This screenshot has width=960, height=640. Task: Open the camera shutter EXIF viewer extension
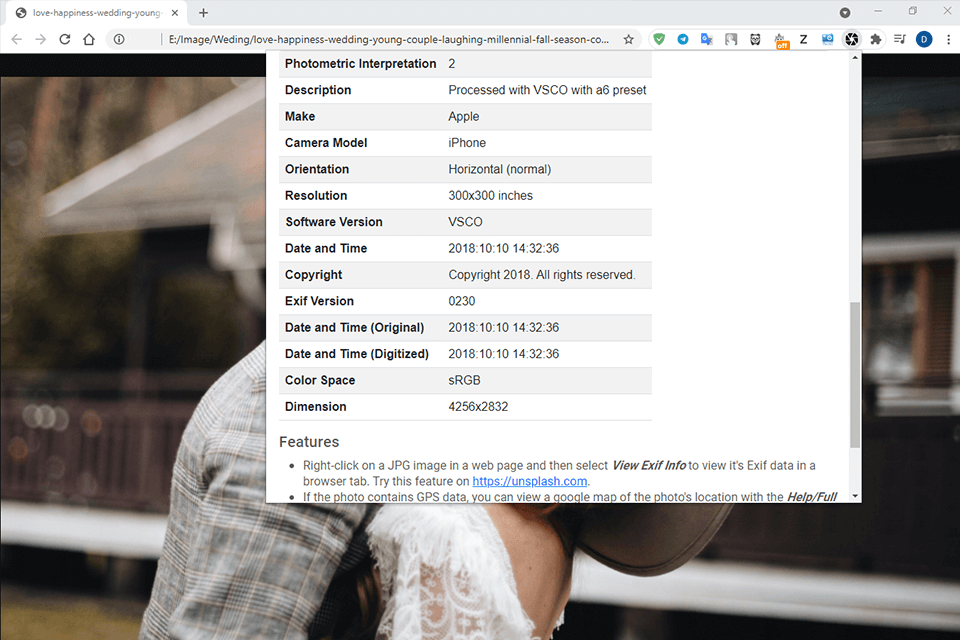click(x=852, y=38)
